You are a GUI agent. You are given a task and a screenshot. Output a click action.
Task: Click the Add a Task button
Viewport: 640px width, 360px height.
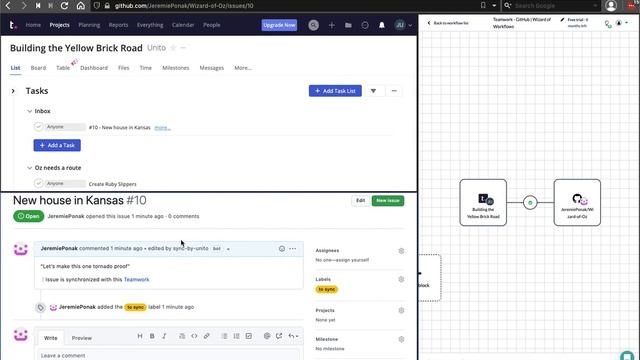57,145
